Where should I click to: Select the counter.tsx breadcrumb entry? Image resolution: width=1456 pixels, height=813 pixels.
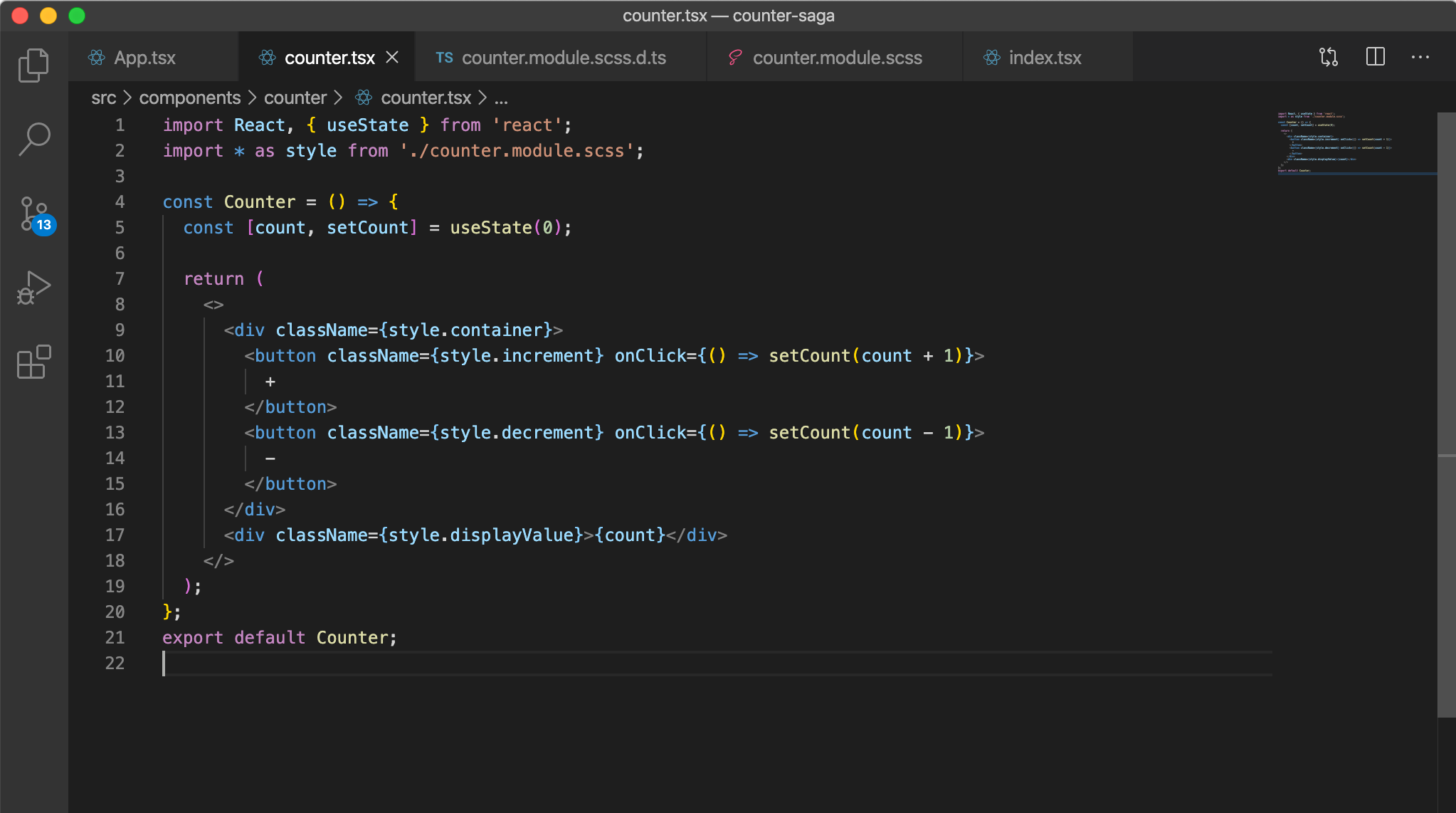coord(426,98)
